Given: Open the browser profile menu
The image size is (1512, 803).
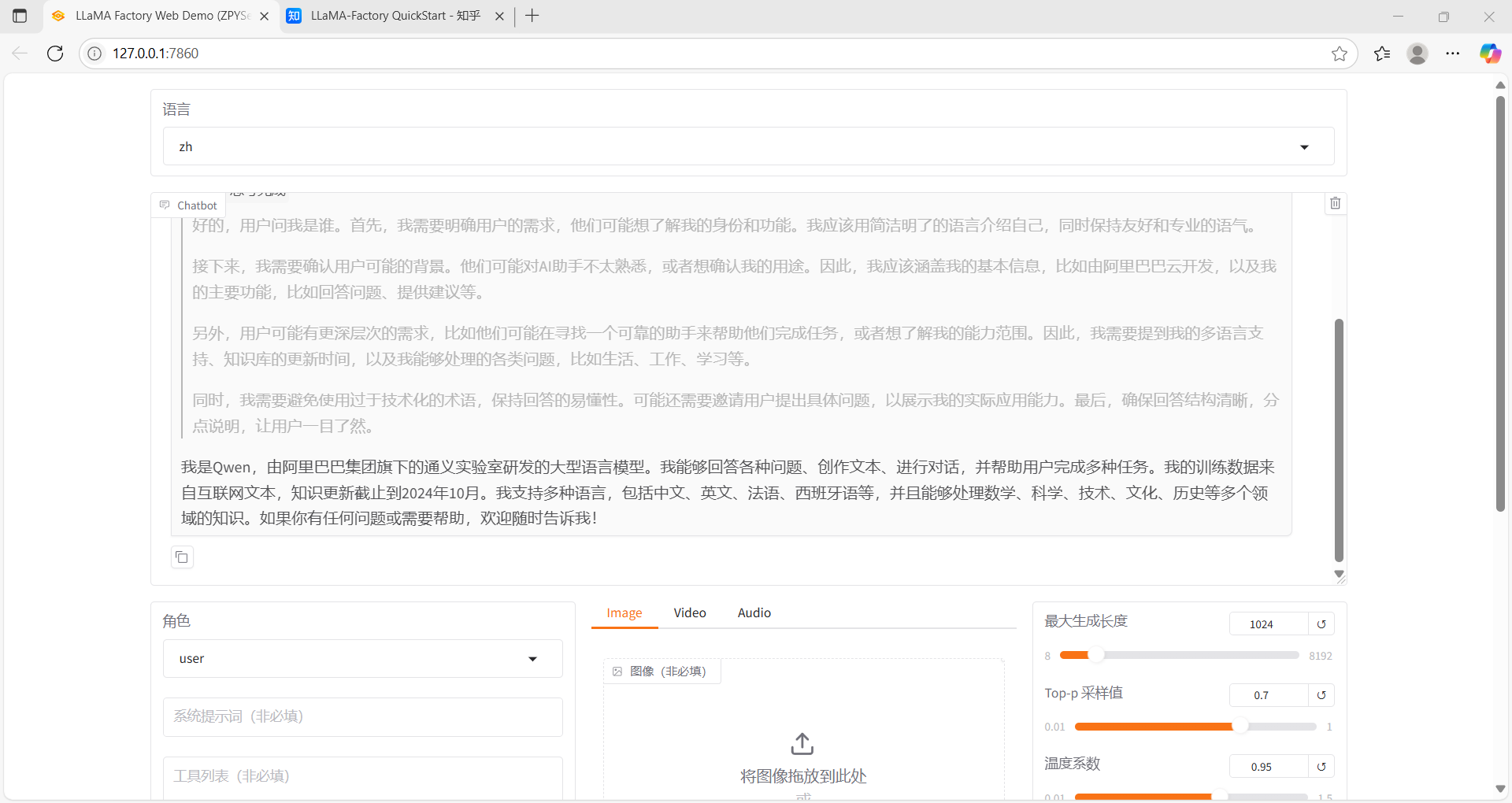Looking at the screenshot, I should pyautogui.click(x=1417, y=54).
